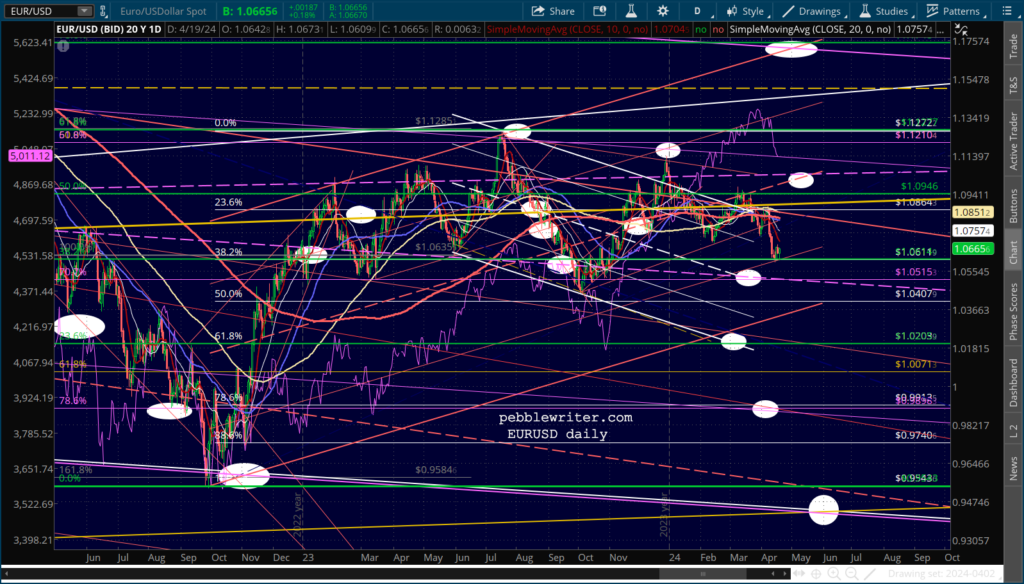This screenshot has width=1024, height=584.
Task: Click the symbol link chain icon
Action: pyautogui.click(x=103, y=11)
